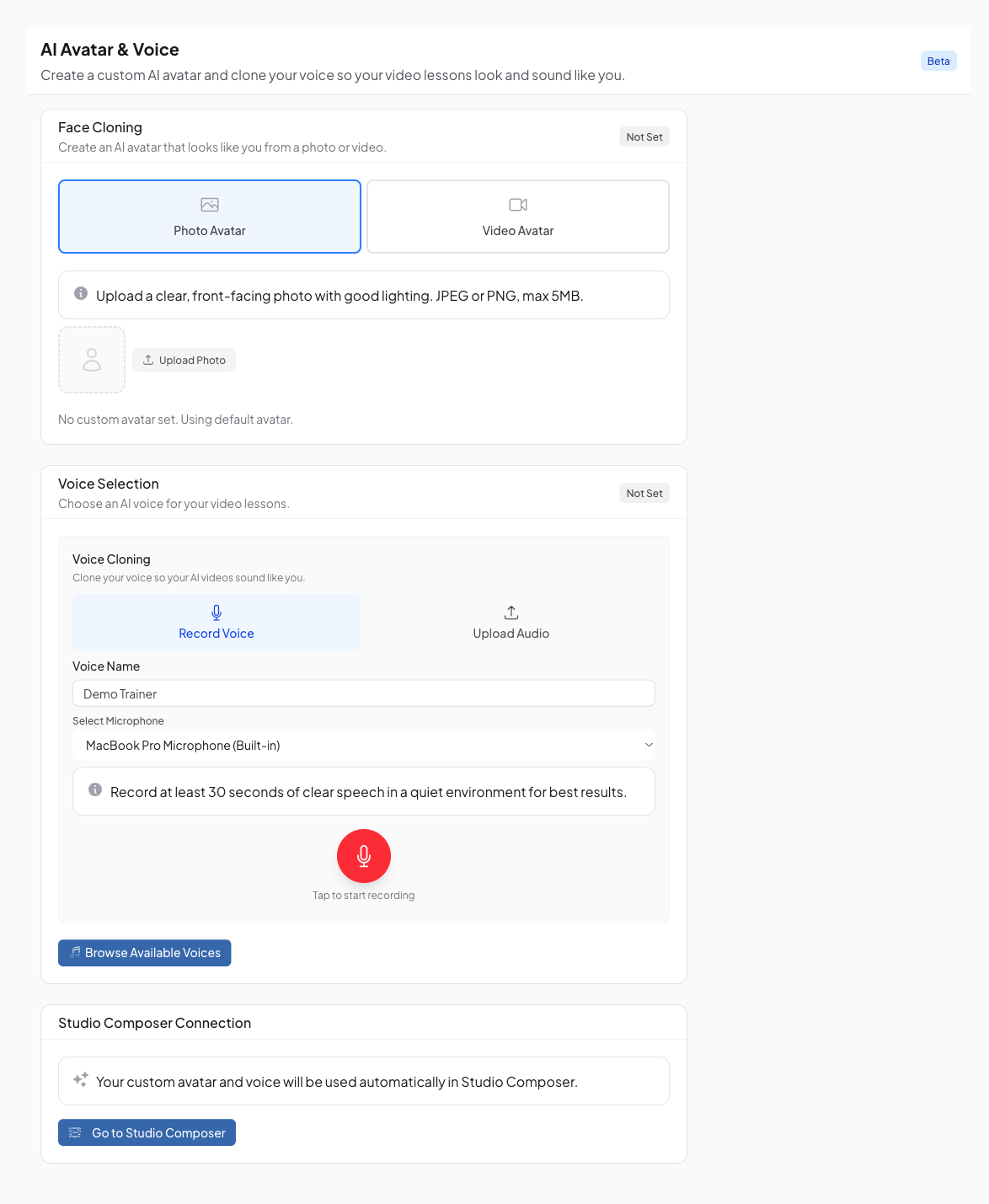Open the Select Microphone dropdown
Viewport: 989px width, 1204px height.
tap(362, 746)
